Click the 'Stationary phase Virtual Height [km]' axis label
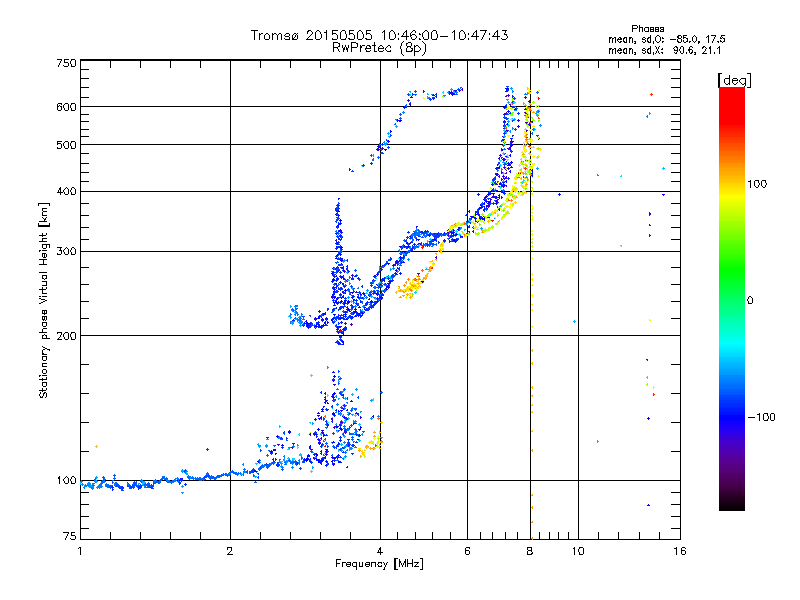 pos(43,300)
